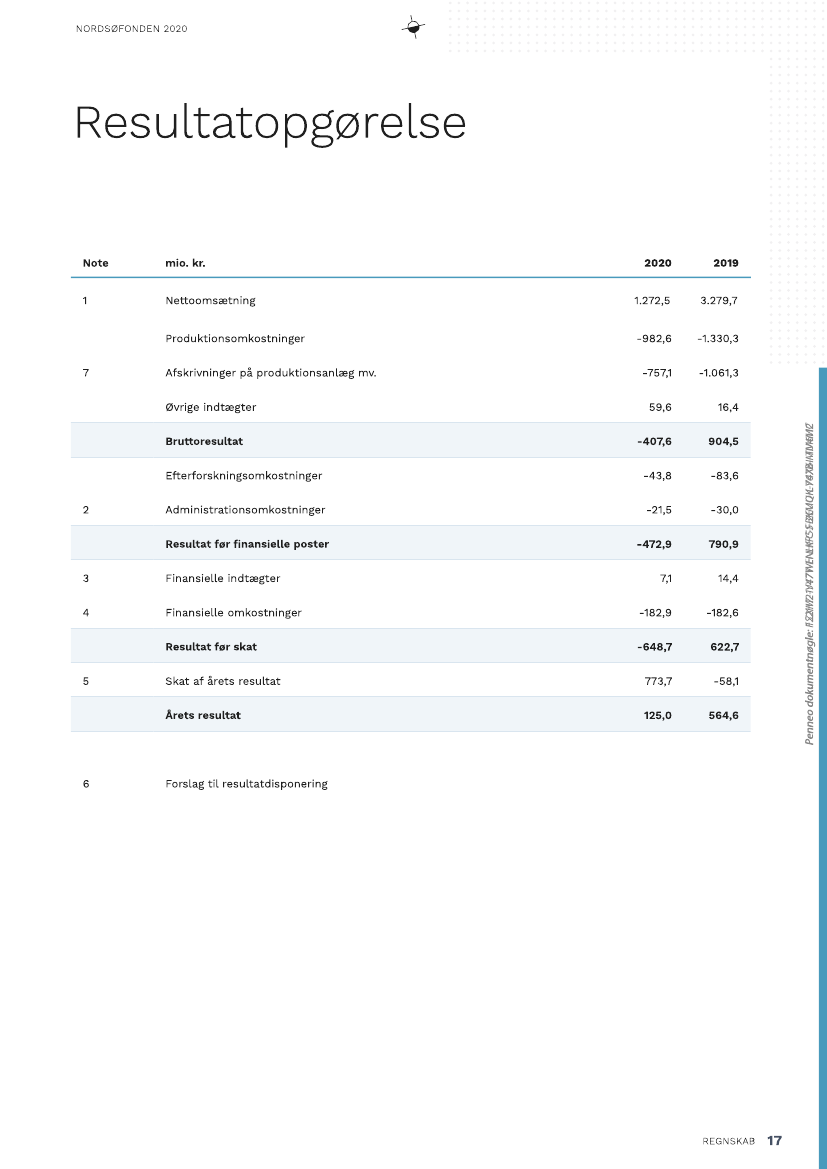827x1169 pixels.
Task: Select Resultat før skat 2020 value -648,7
Action: 654,647
